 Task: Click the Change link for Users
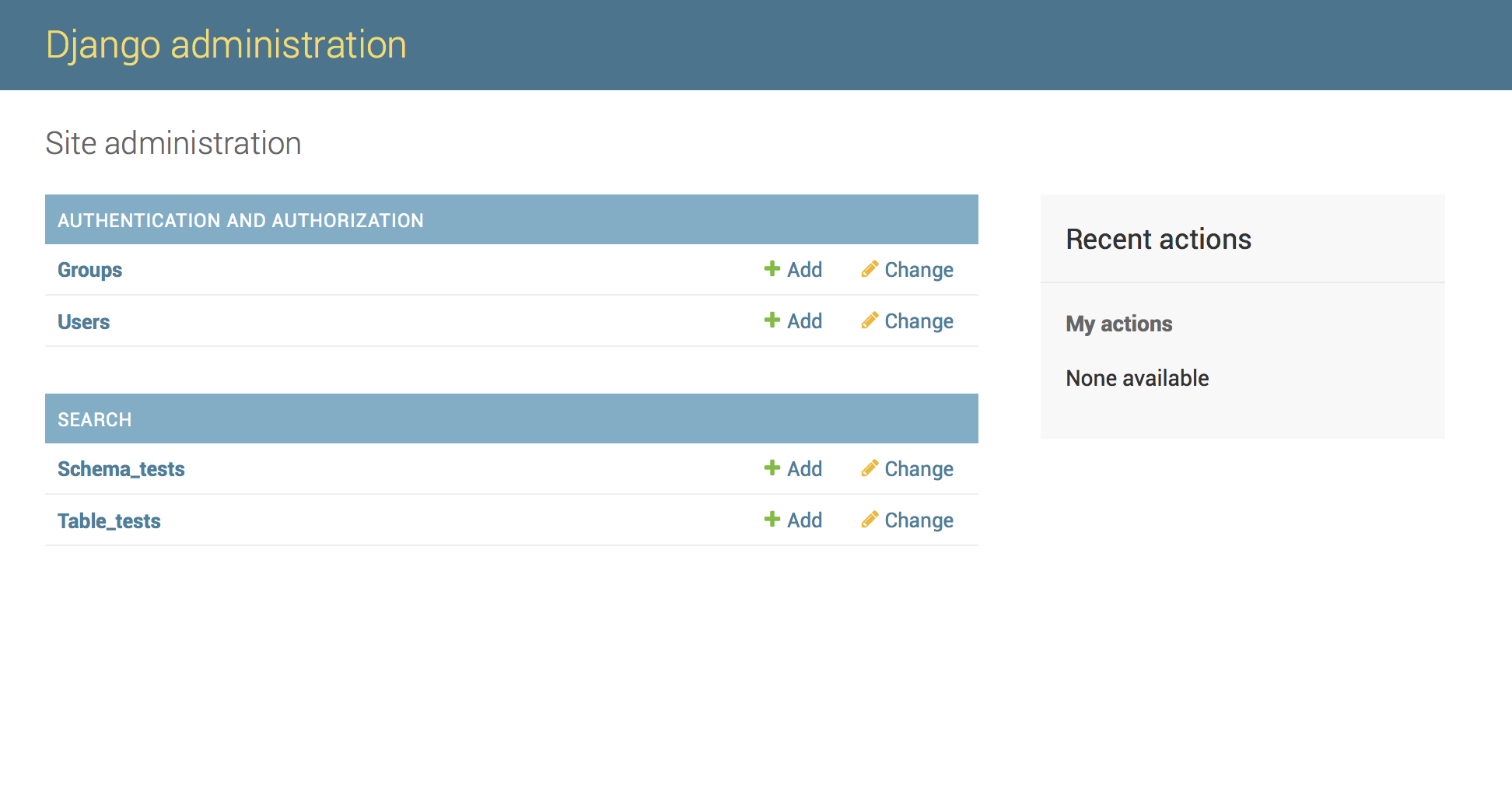[919, 321]
